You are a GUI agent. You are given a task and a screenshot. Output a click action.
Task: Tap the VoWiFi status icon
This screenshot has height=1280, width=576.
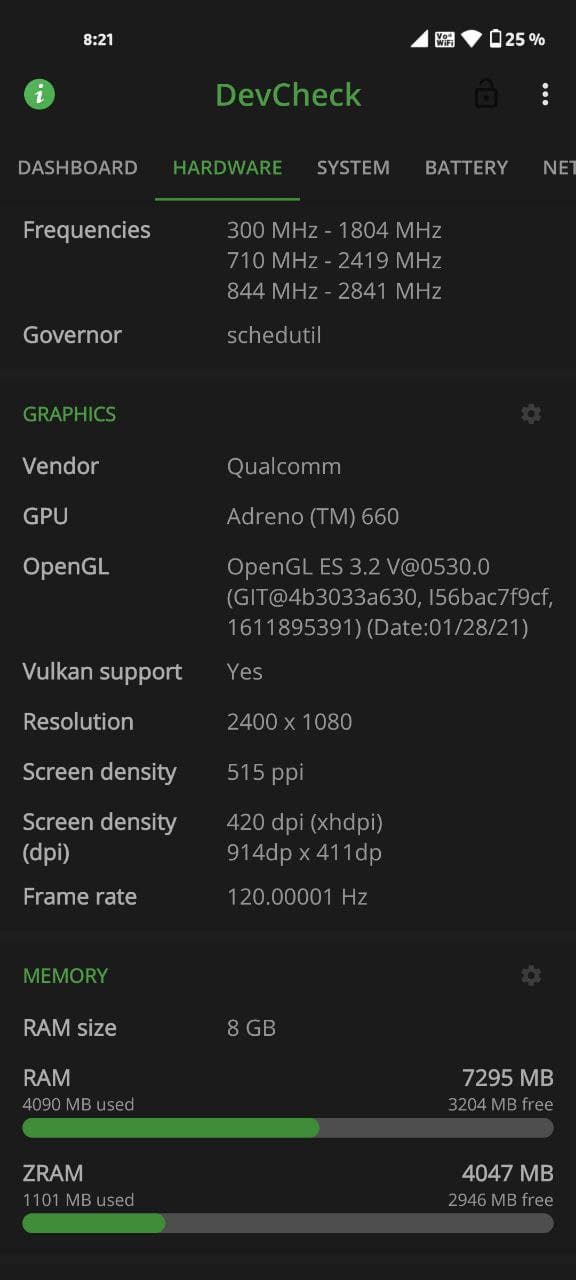click(x=445, y=39)
